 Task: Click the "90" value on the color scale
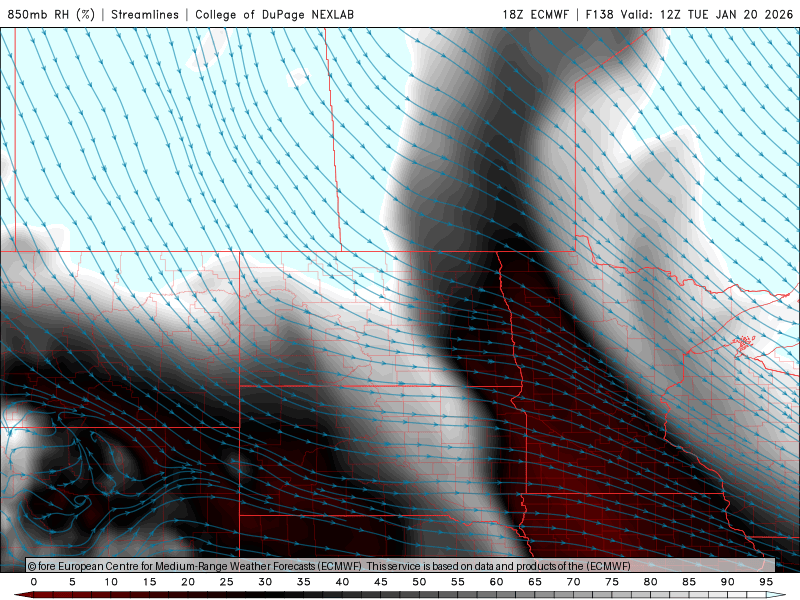pos(727,582)
